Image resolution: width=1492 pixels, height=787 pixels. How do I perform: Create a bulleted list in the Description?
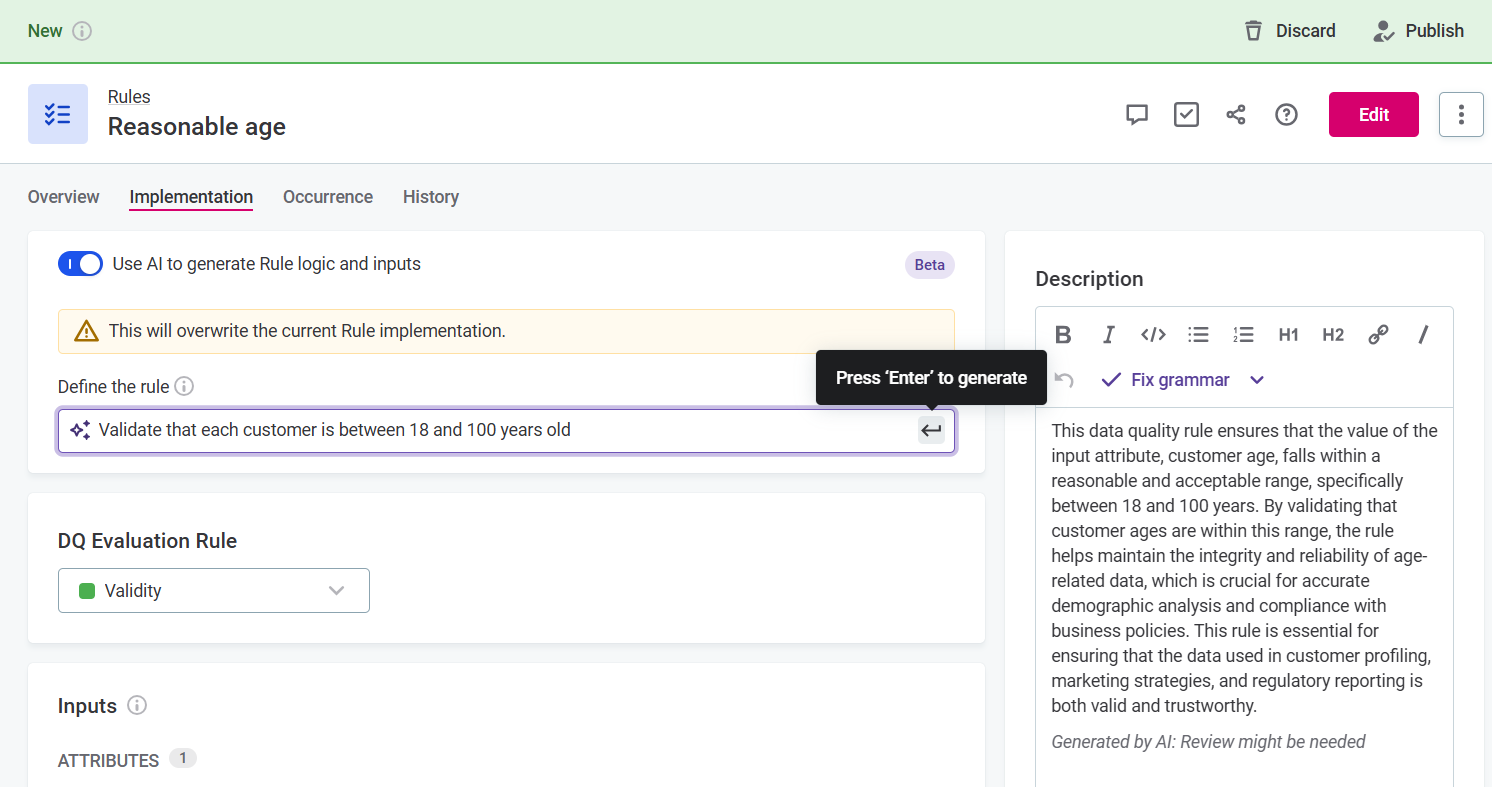click(x=1198, y=334)
